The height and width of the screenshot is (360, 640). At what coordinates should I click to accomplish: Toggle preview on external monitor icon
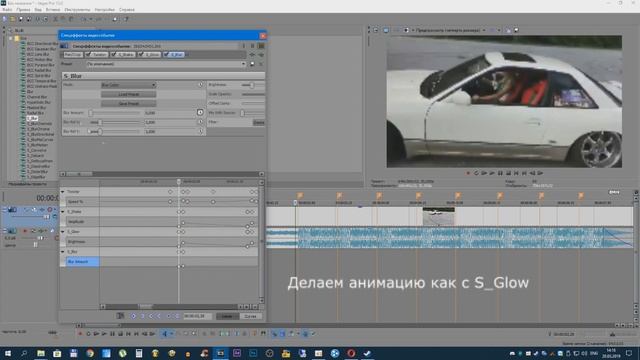(x=386, y=30)
